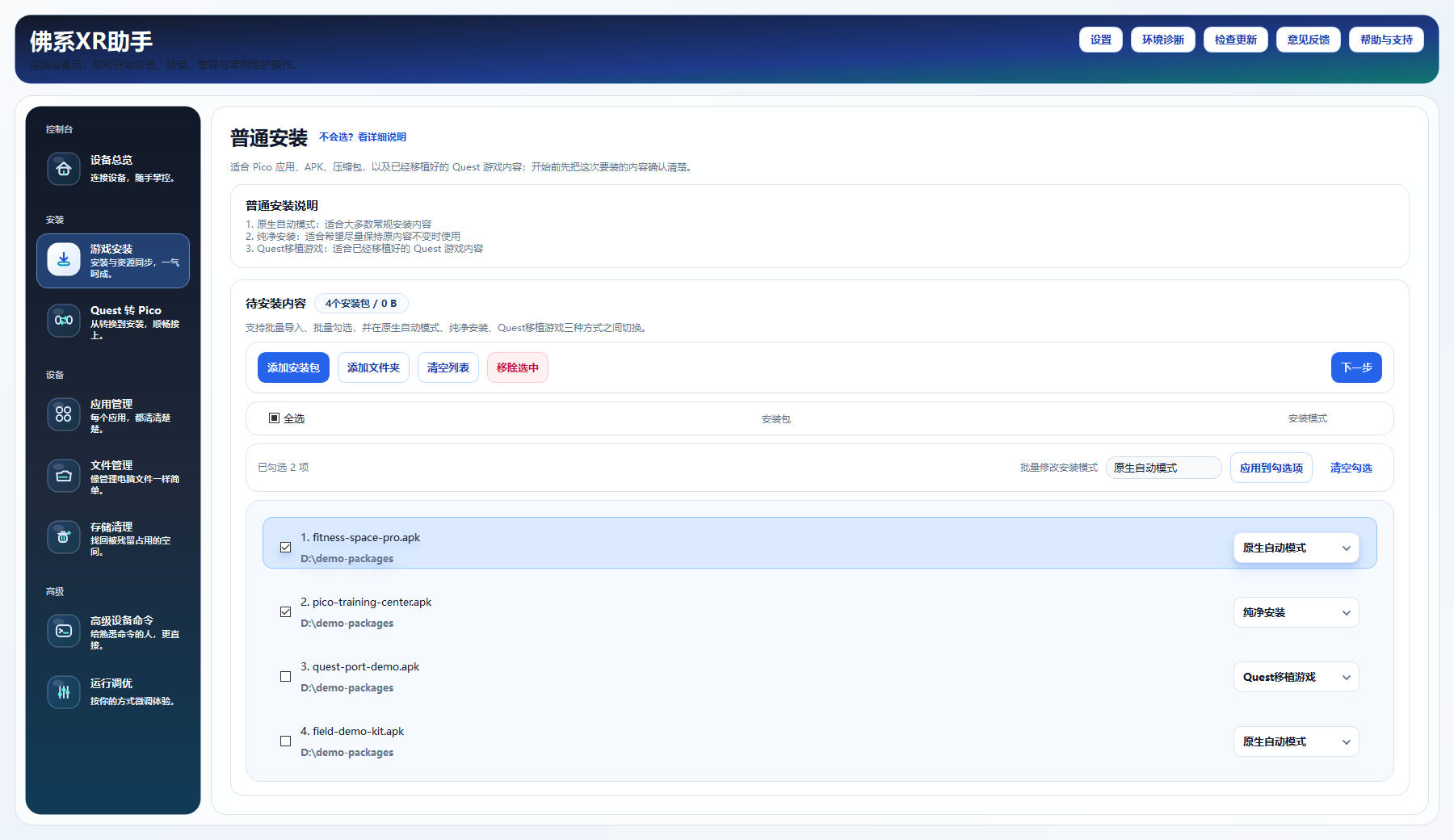Select pico-training-center.apk row name

tap(366, 602)
